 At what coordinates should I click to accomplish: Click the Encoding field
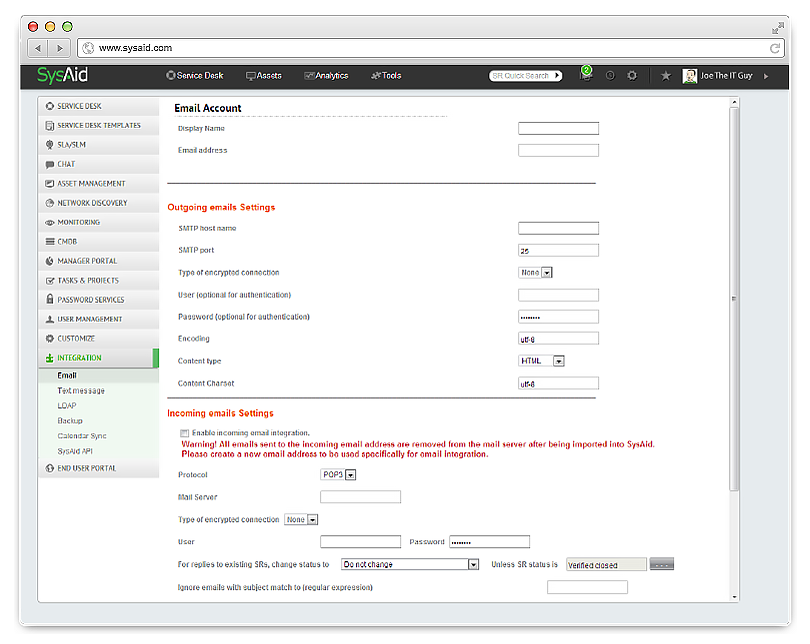[558, 338]
